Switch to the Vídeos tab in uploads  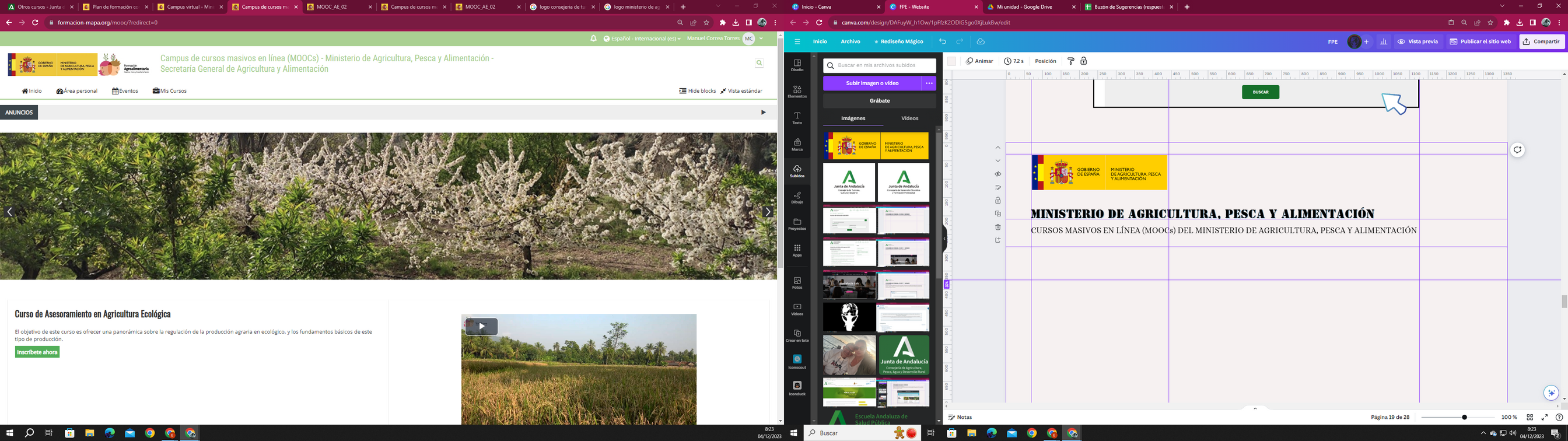pyautogui.click(x=909, y=118)
